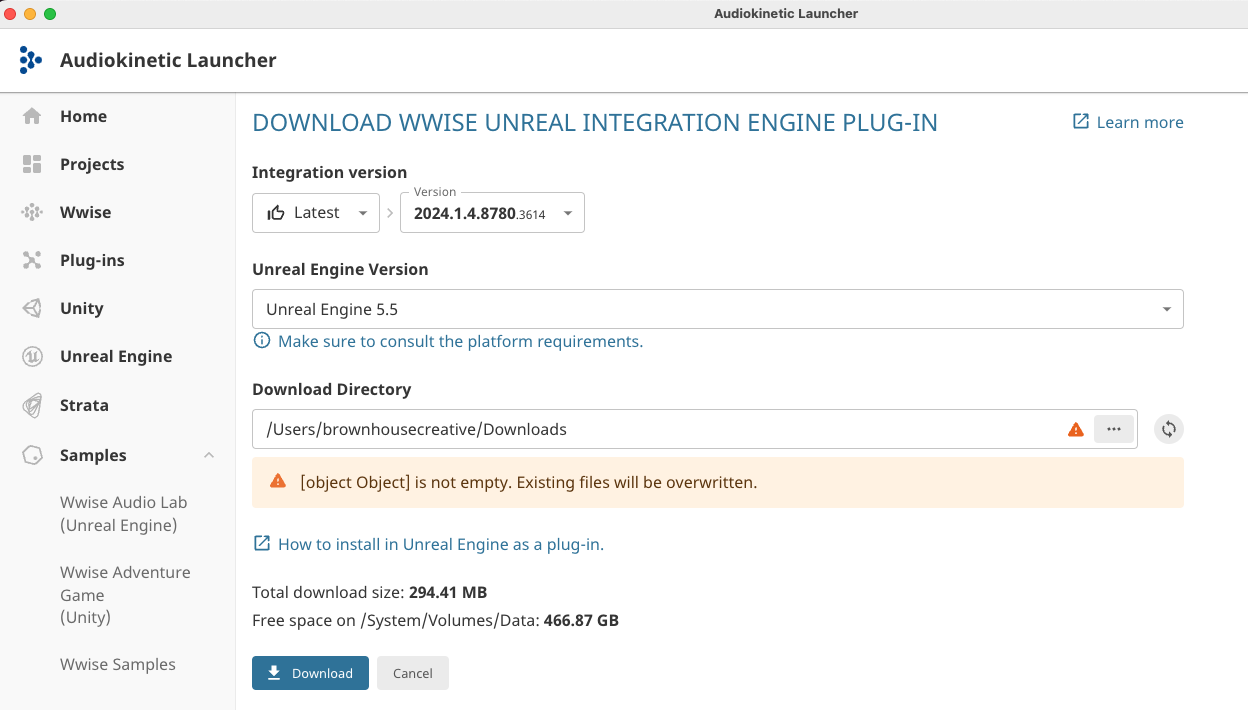Image resolution: width=1248 pixels, height=710 pixels.
Task: Click the Learn more link
Action: pyautogui.click(x=1140, y=122)
